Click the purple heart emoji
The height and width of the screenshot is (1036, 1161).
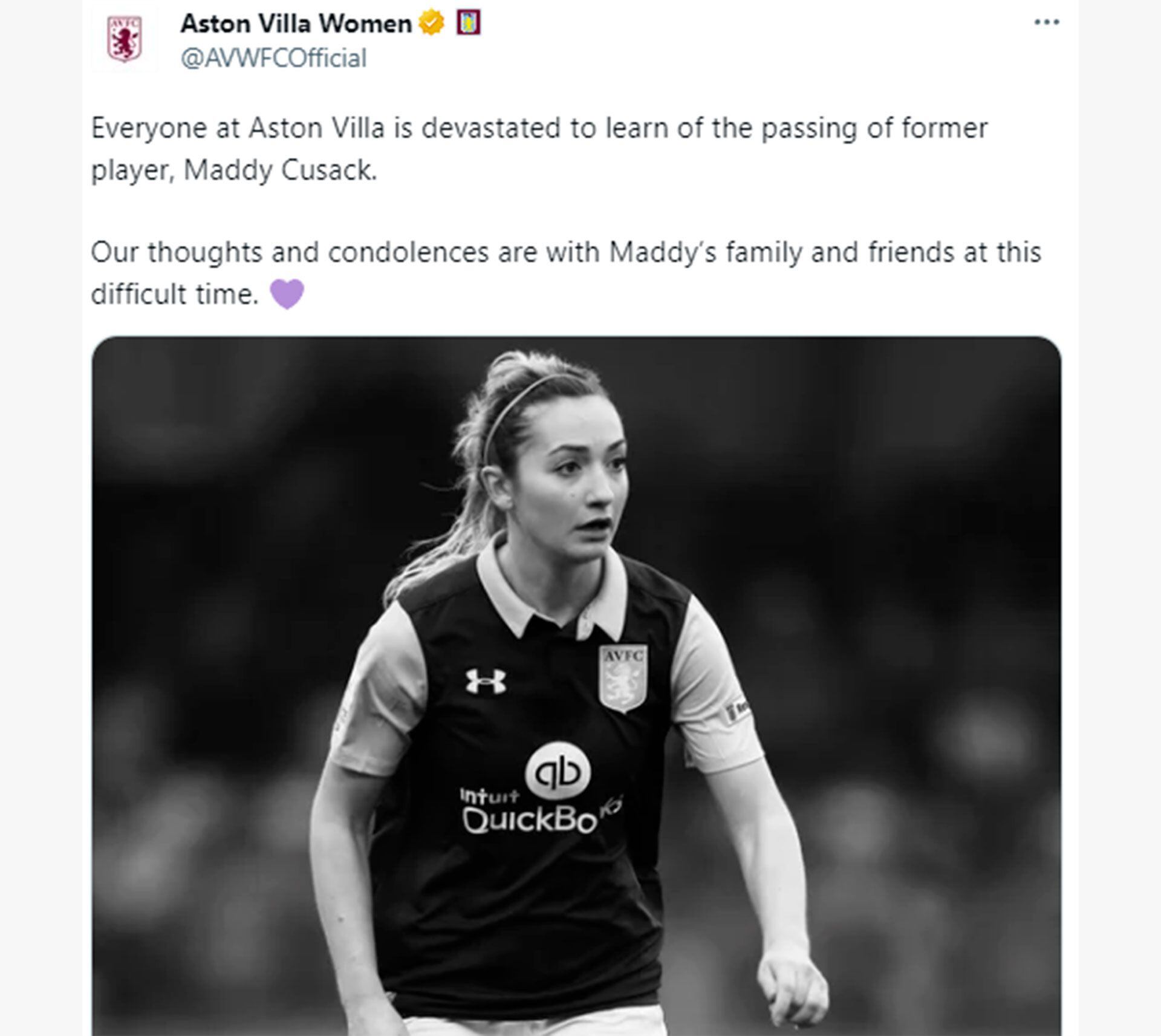pos(287,295)
